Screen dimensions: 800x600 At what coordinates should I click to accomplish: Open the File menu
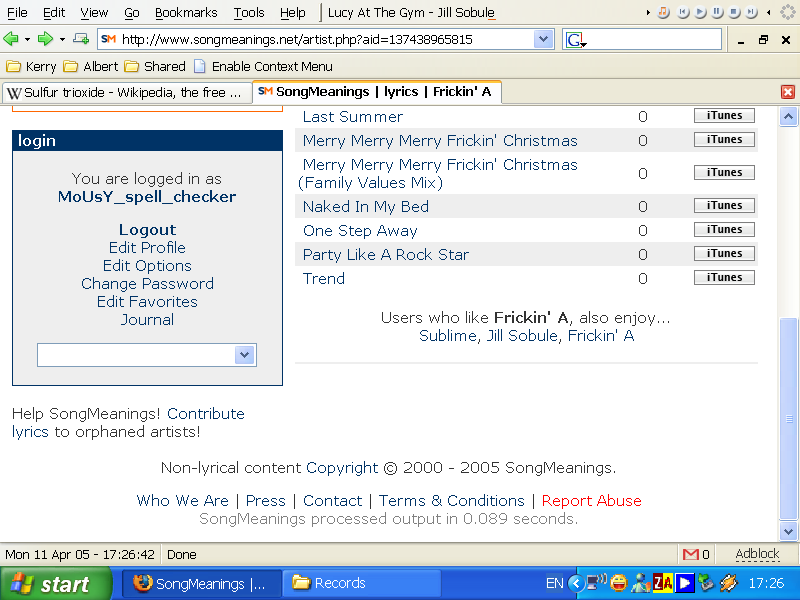pyautogui.click(x=17, y=13)
